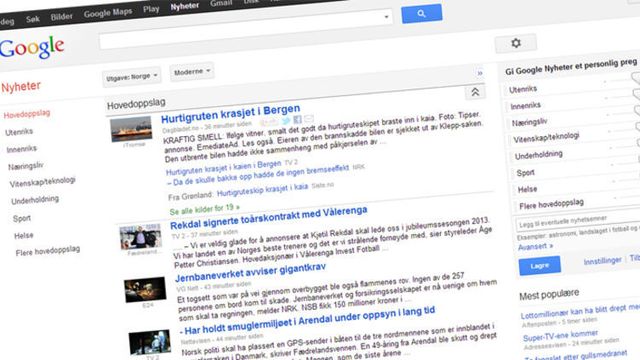Select Helse in the left sidebar

tap(24, 236)
